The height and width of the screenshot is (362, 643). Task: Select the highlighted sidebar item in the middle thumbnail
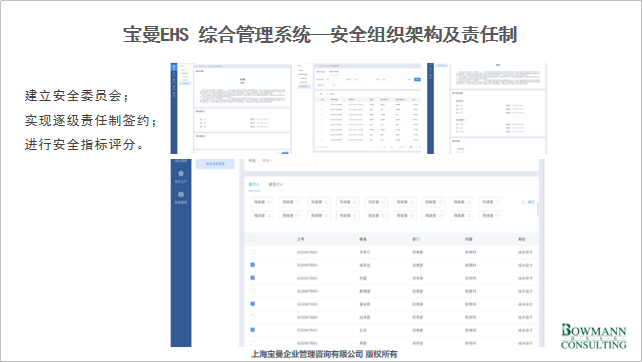point(304,87)
